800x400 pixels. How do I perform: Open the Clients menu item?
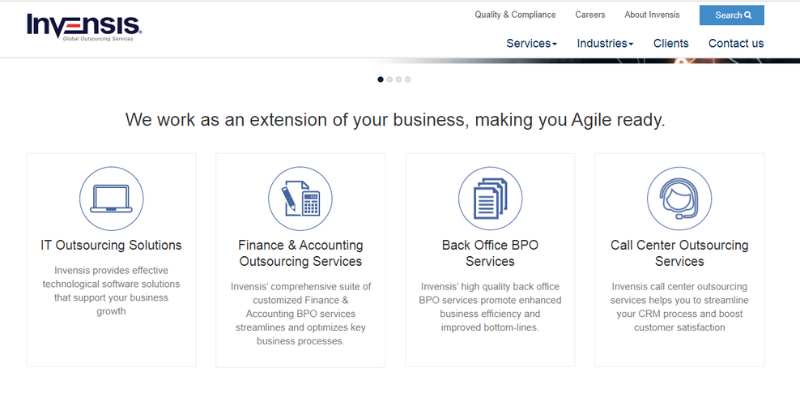[x=671, y=43]
